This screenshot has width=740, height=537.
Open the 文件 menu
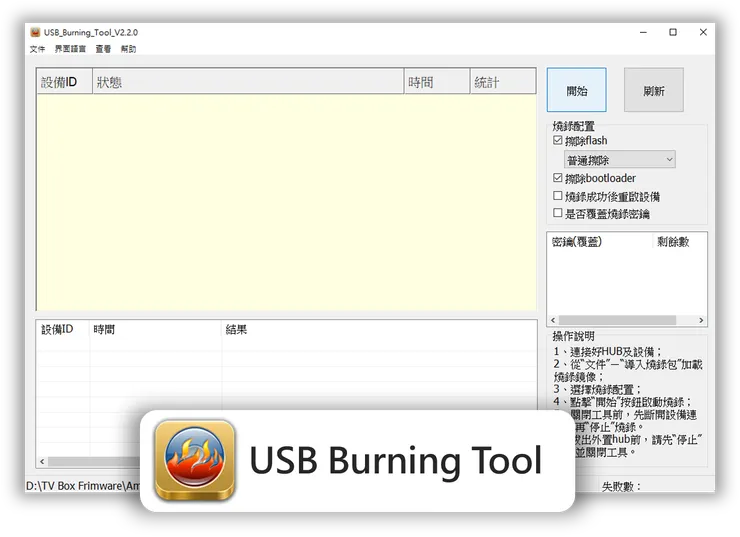[37, 49]
